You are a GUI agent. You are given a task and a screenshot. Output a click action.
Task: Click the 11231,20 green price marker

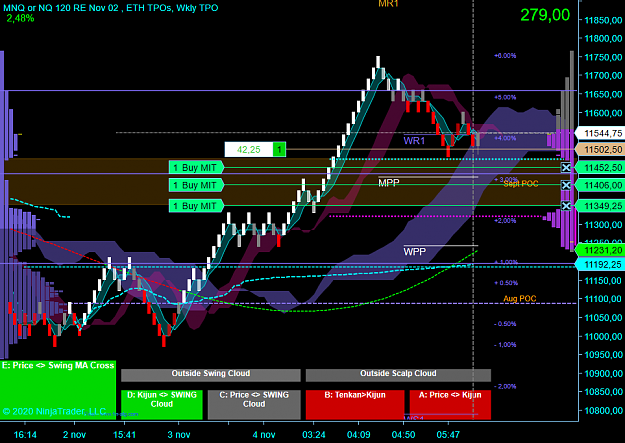pyautogui.click(x=601, y=250)
